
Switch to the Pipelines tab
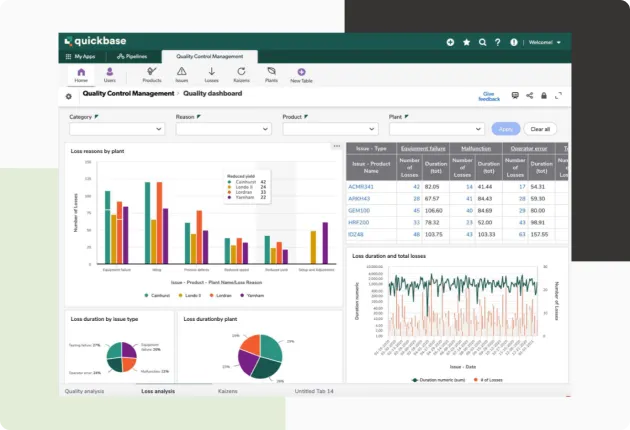point(131,57)
